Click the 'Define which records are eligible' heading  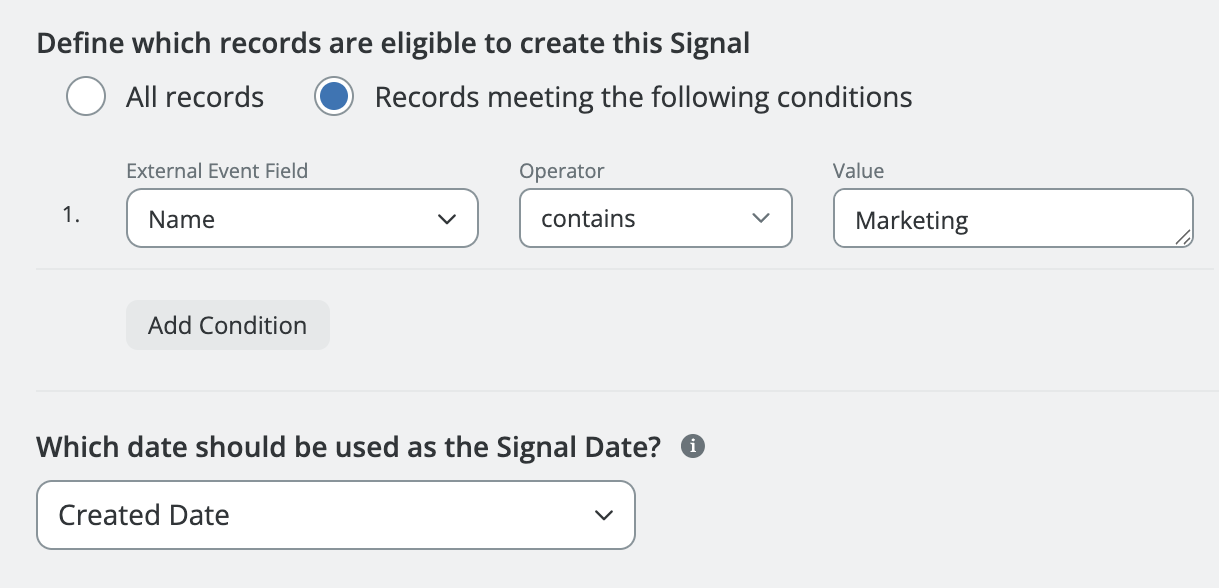pyautogui.click(x=393, y=43)
